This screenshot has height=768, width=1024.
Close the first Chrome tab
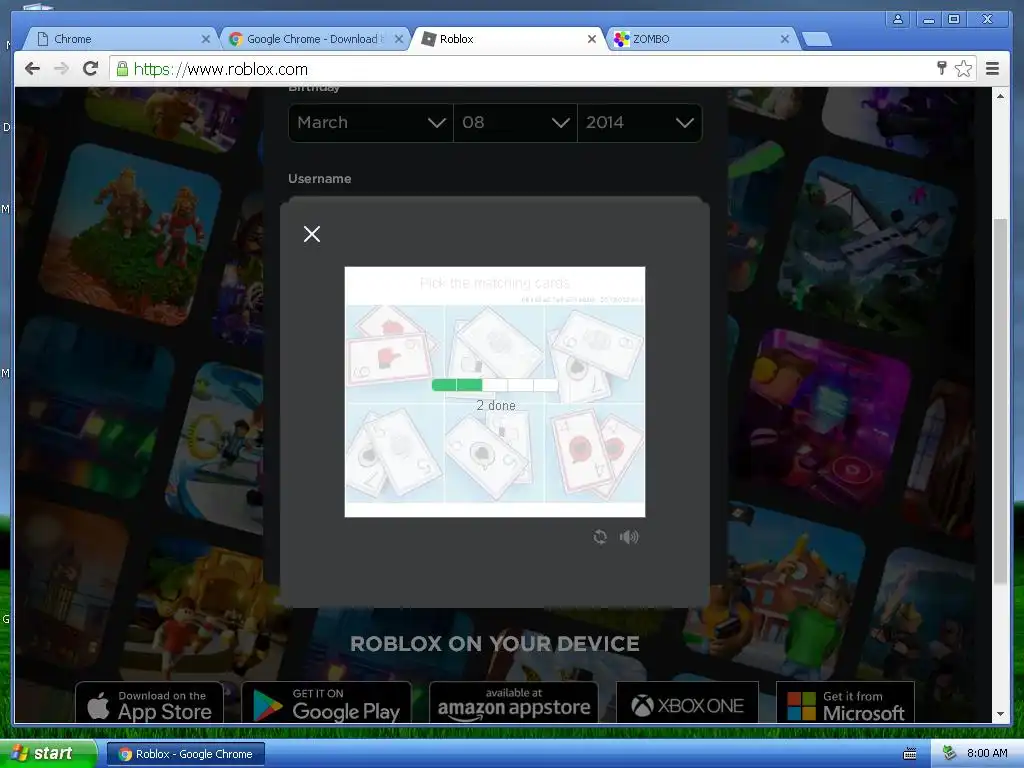coord(206,39)
